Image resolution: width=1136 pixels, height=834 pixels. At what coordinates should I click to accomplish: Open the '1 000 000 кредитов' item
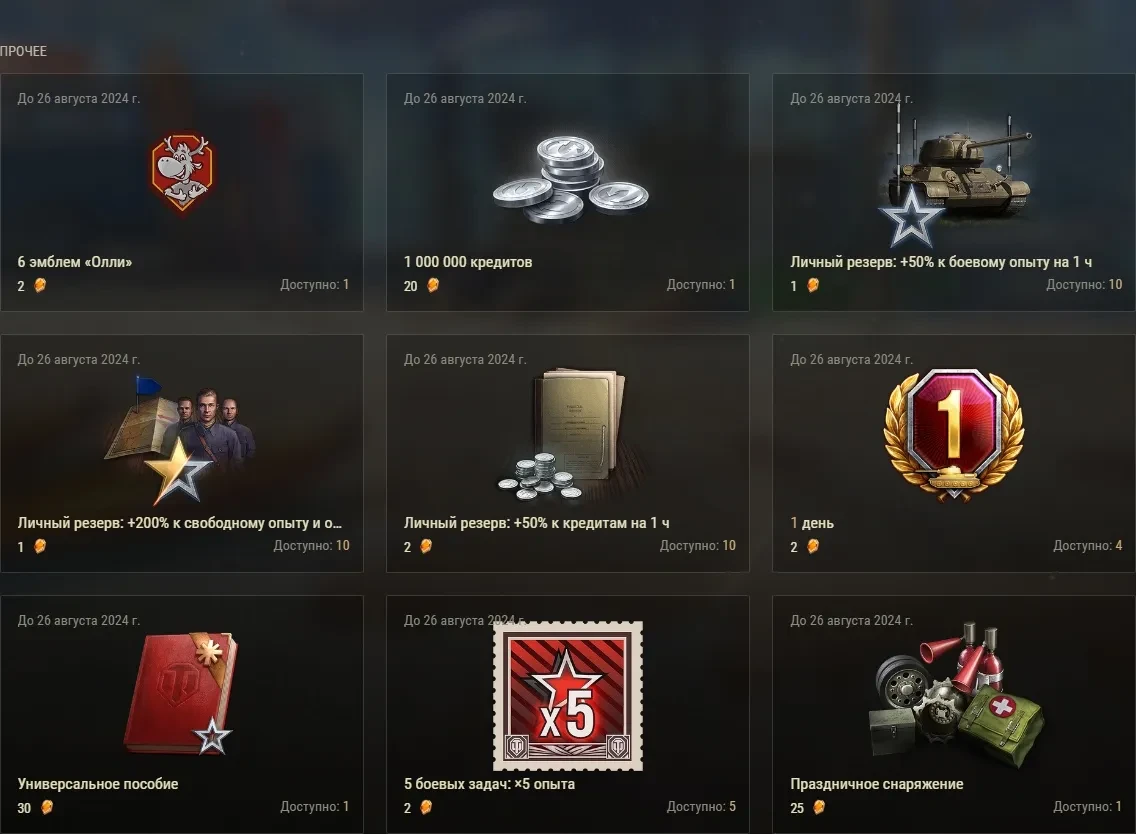coord(468,262)
